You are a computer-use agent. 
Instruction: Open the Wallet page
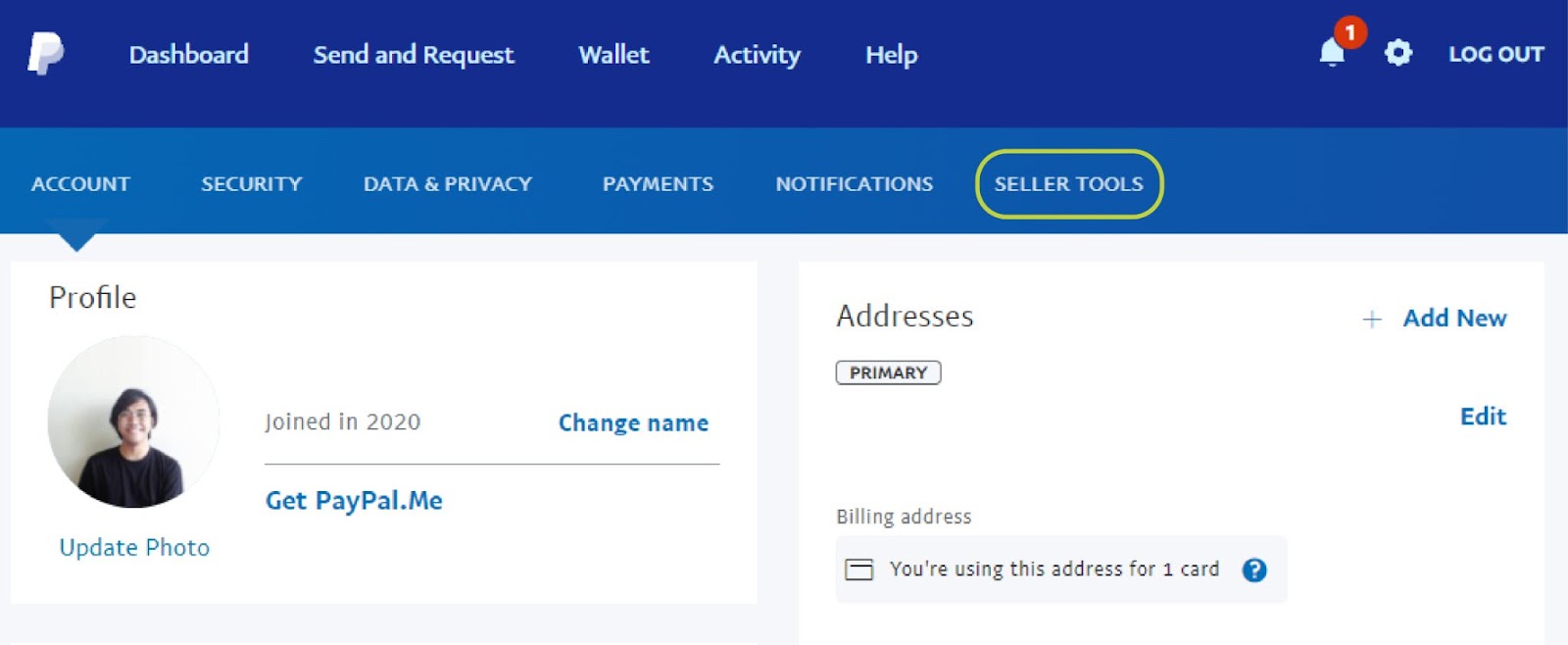(x=614, y=54)
